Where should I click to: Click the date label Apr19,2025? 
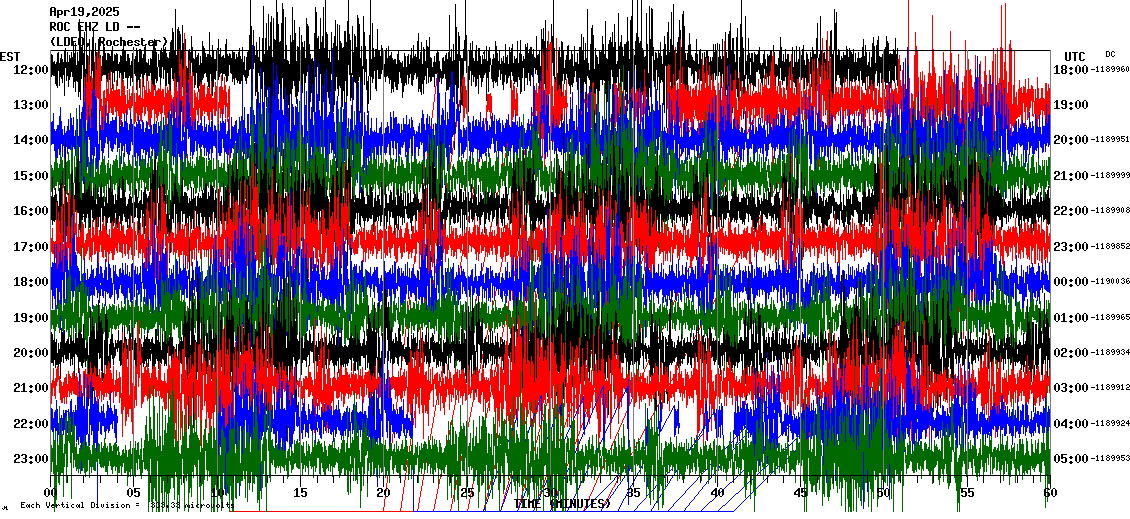84,12
